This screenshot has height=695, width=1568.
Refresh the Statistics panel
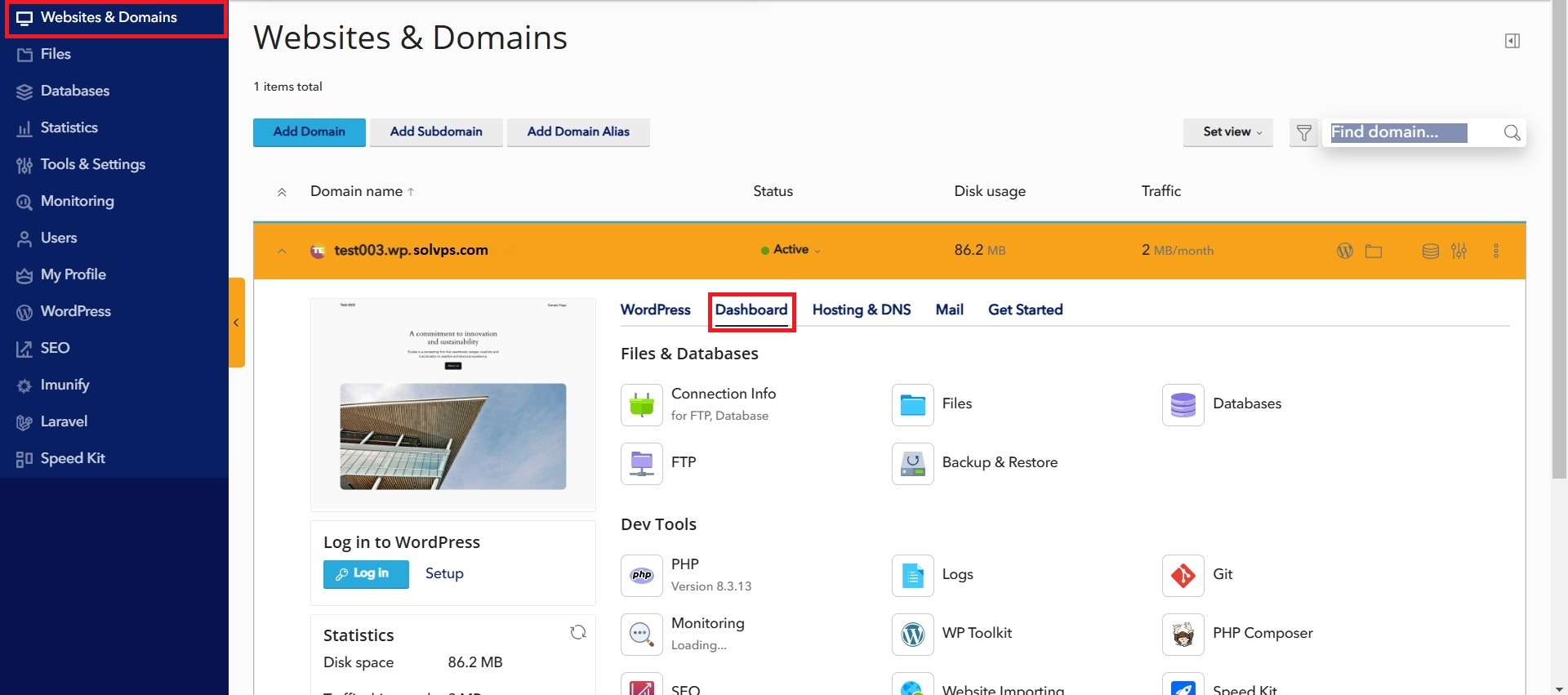[578, 632]
